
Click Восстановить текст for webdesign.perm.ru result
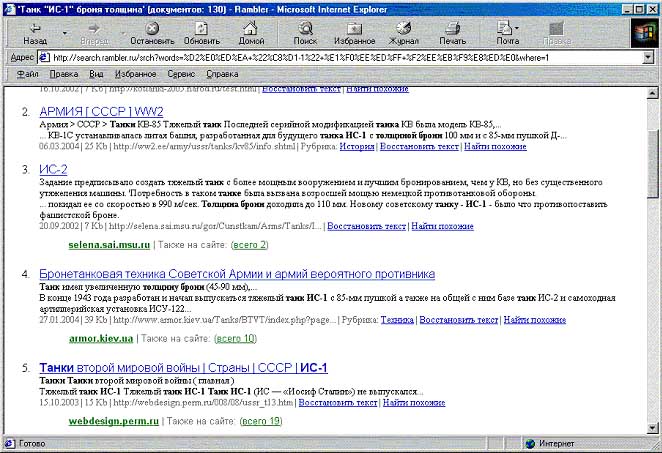click(x=338, y=402)
